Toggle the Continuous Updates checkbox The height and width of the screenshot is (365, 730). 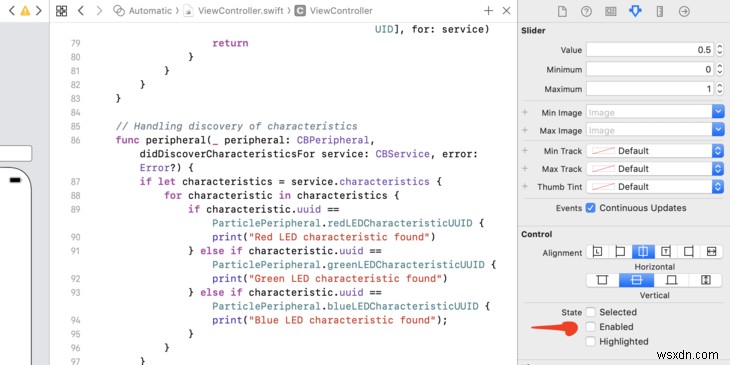(590, 208)
